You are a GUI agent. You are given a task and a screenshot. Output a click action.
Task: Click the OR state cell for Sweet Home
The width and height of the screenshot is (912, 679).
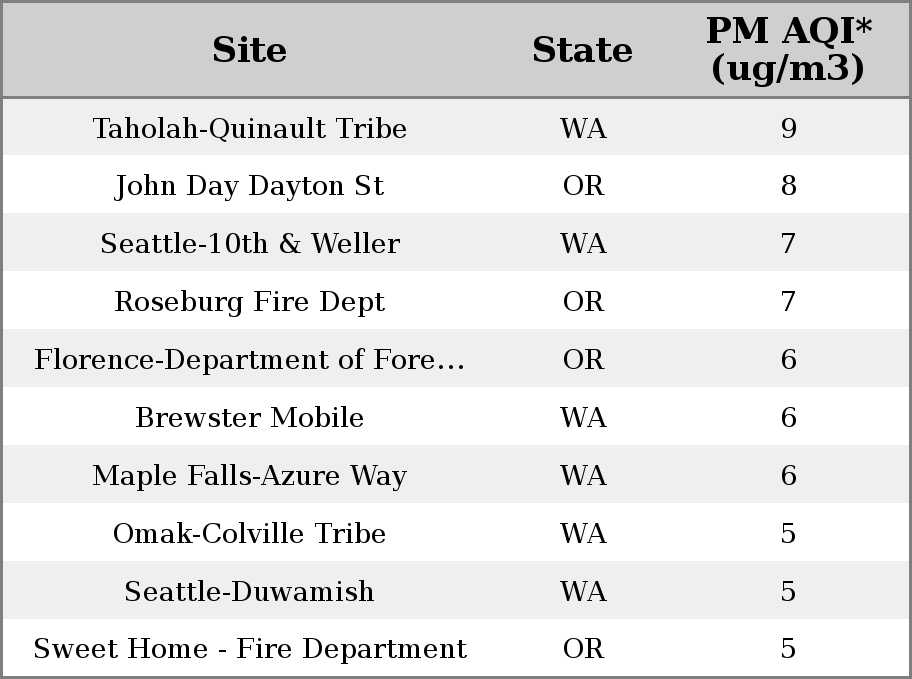coord(583,649)
